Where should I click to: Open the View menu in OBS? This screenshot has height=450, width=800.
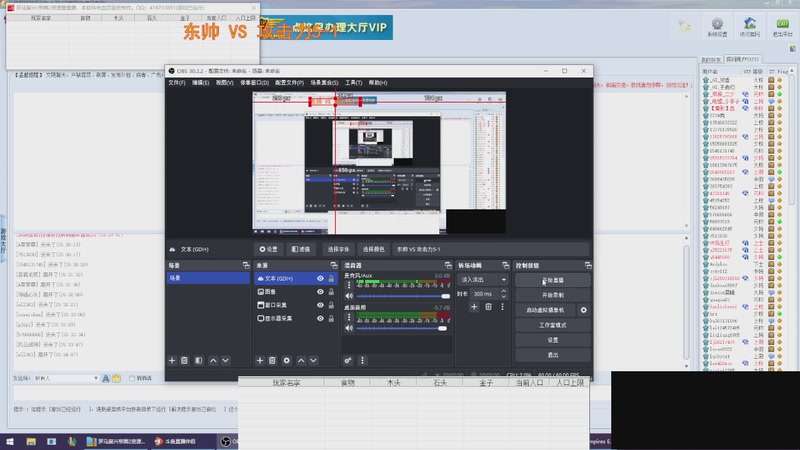click(x=224, y=83)
